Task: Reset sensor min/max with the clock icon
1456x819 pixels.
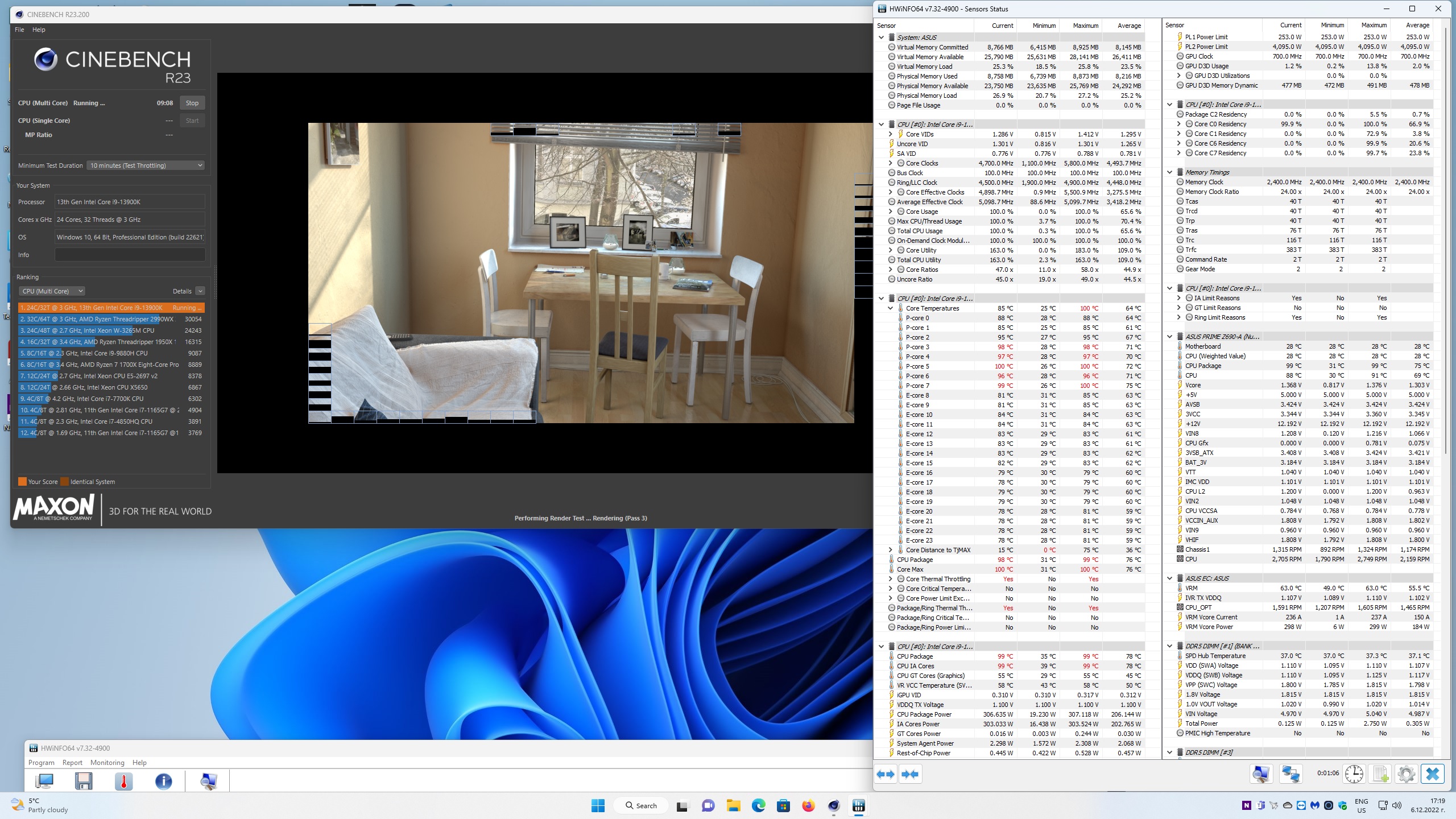Action: [x=1354, y=773]
